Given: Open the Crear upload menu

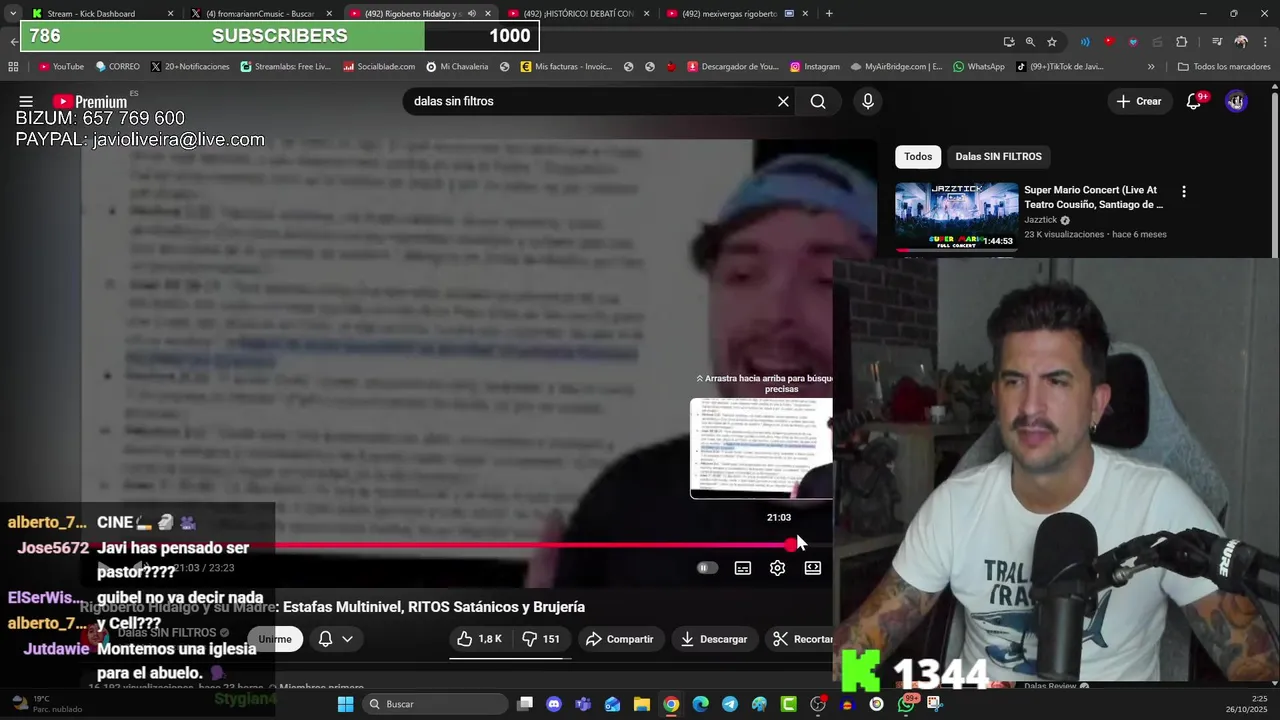Looking at the screenshot, I should 1139,101.
